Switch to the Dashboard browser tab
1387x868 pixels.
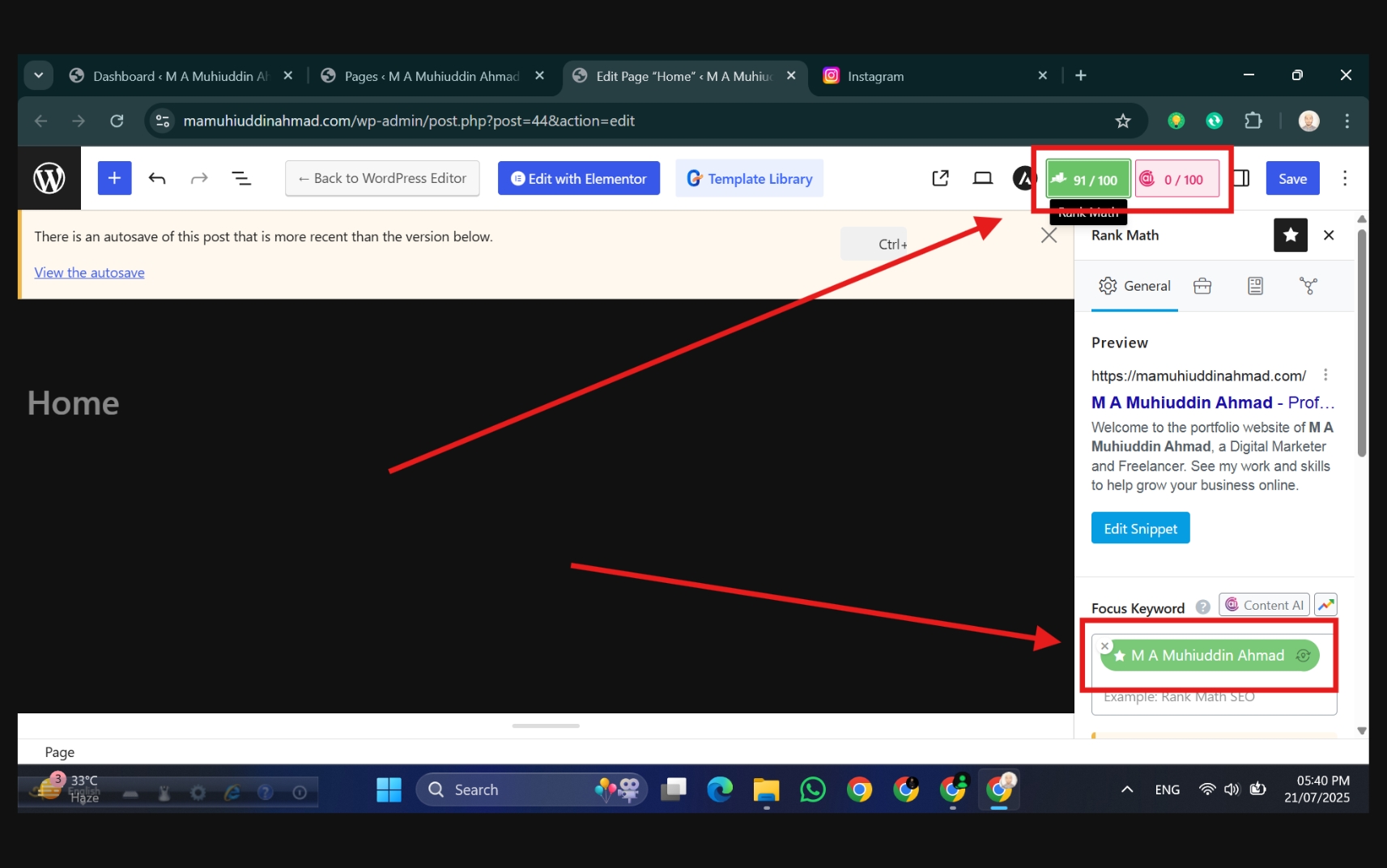click(x=180, y=76)
